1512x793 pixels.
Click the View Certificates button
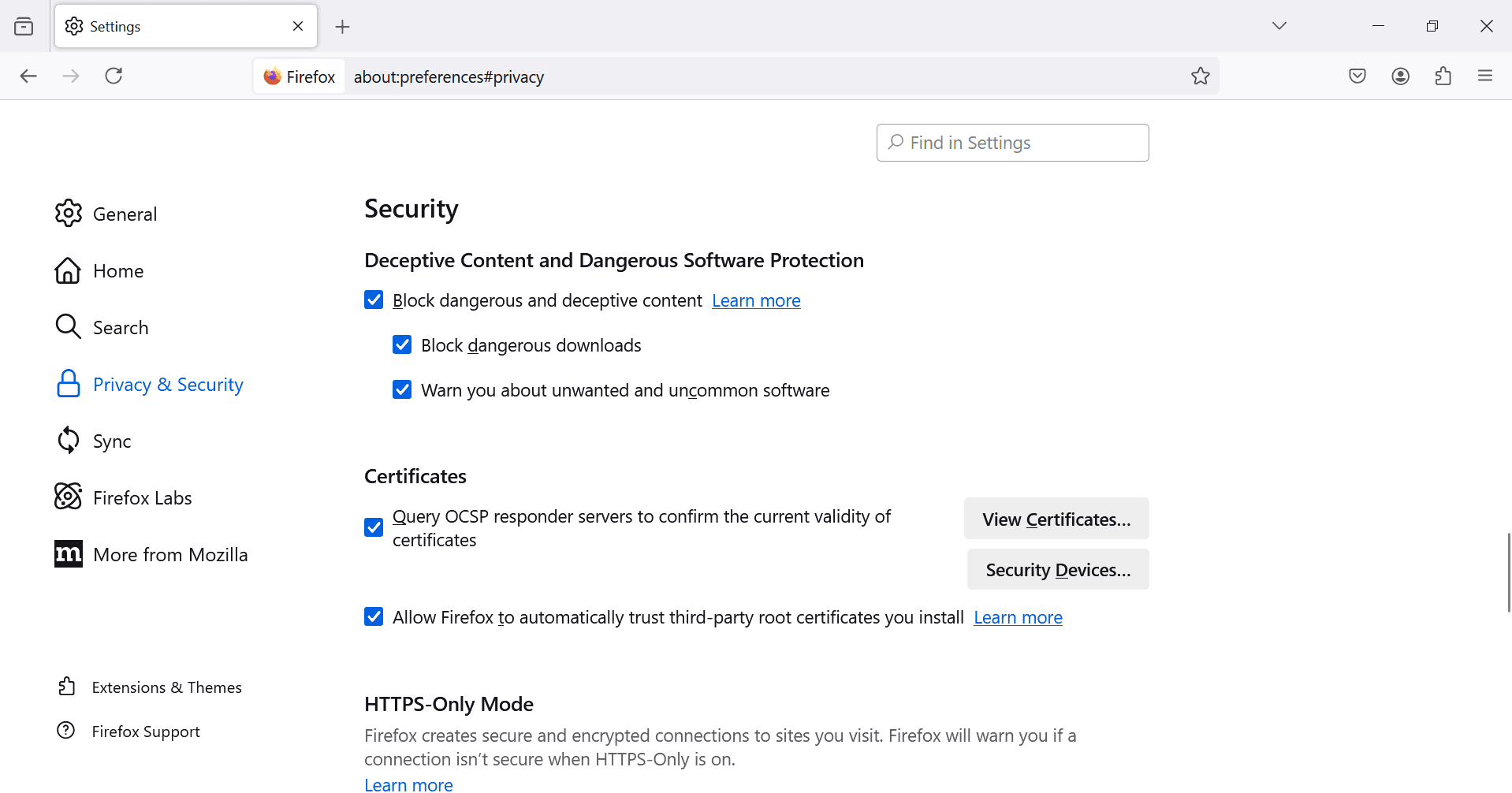click(x=1056, y=519)
